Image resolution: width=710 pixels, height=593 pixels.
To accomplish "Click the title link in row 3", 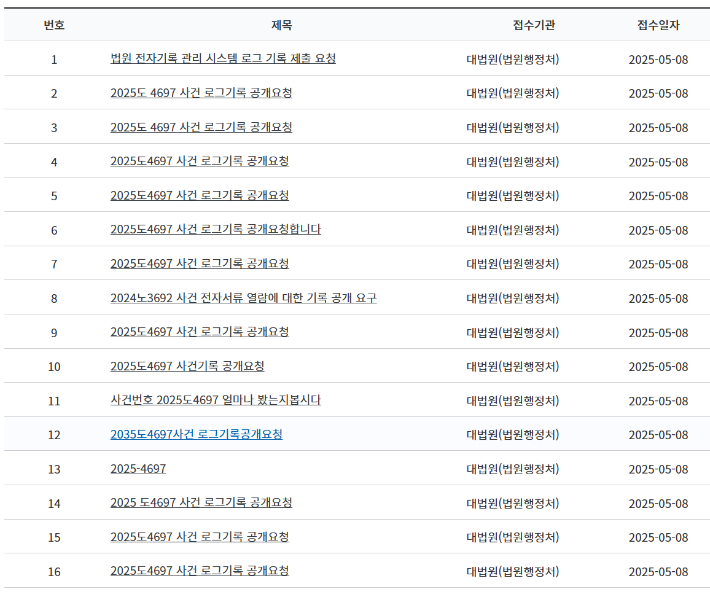I will [x=201, y=127].
